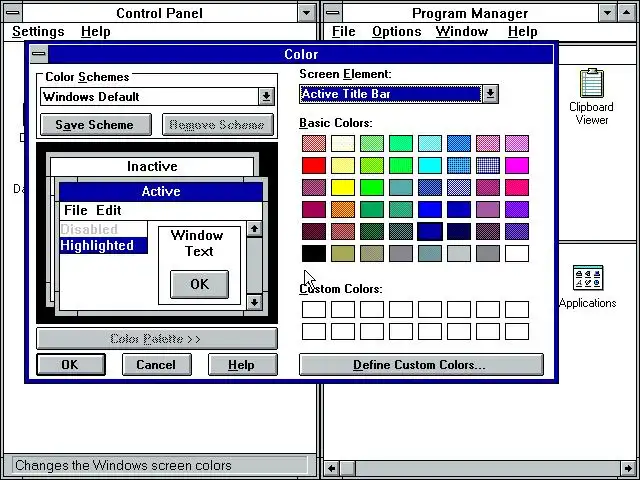640x480 pixels.
Task: Pick the black basic color swatch
Action: [x=314, y=253]
